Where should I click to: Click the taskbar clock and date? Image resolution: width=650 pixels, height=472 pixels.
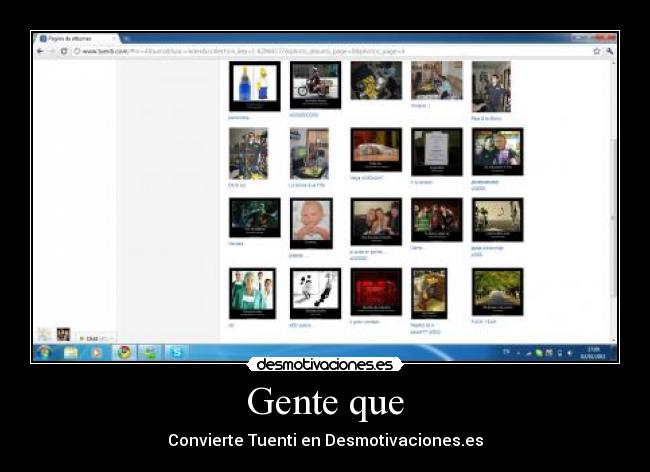tap(593, 353)
